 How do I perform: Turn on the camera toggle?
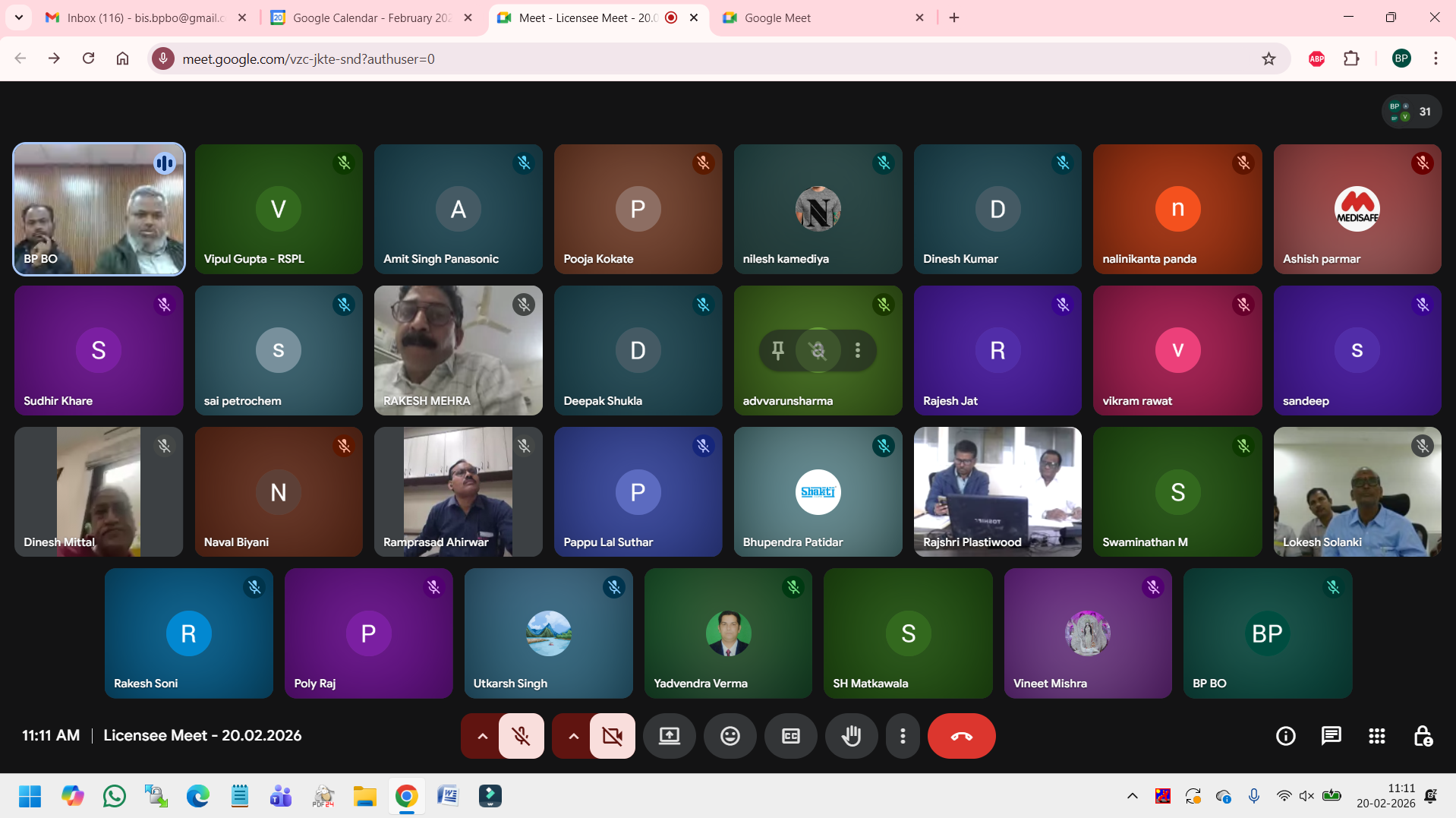[x=612, y=735]
